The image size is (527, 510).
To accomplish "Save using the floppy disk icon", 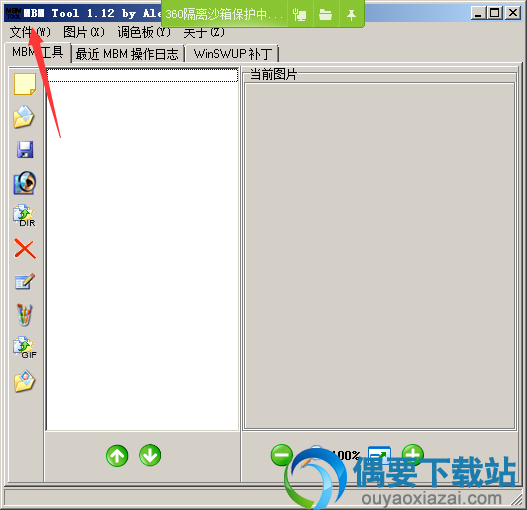I will tap(25, 150).
